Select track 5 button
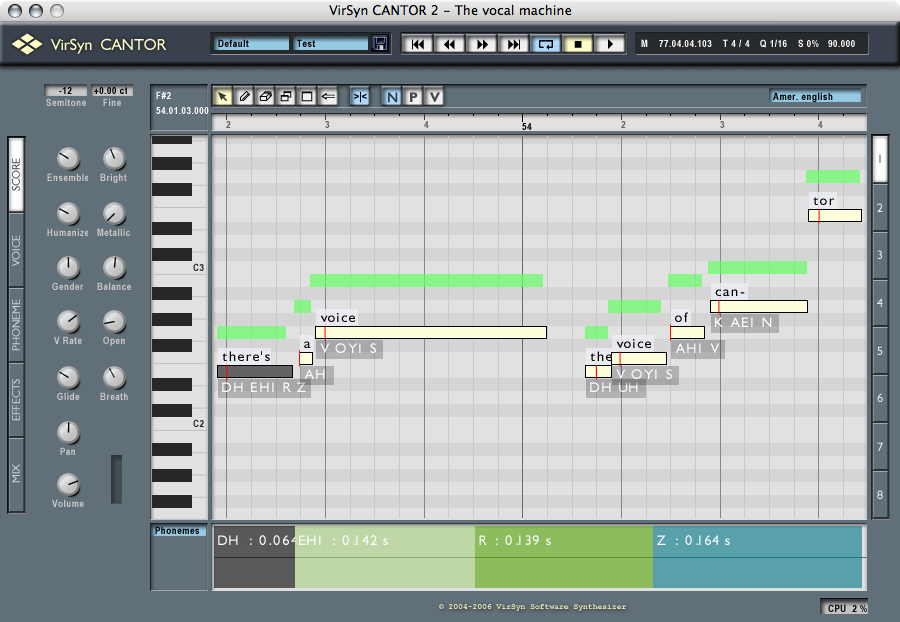Viewport: 900px width, 622px height. (x=880, y=351)
